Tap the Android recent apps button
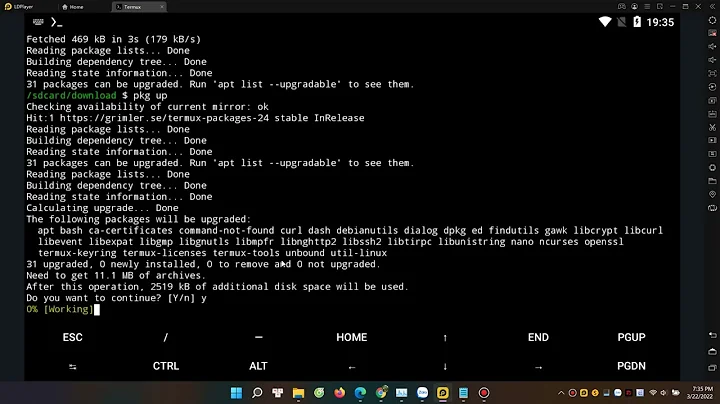The height and width of the screenshot is (404, 720). pyautogui.click(x=712, y=367)
